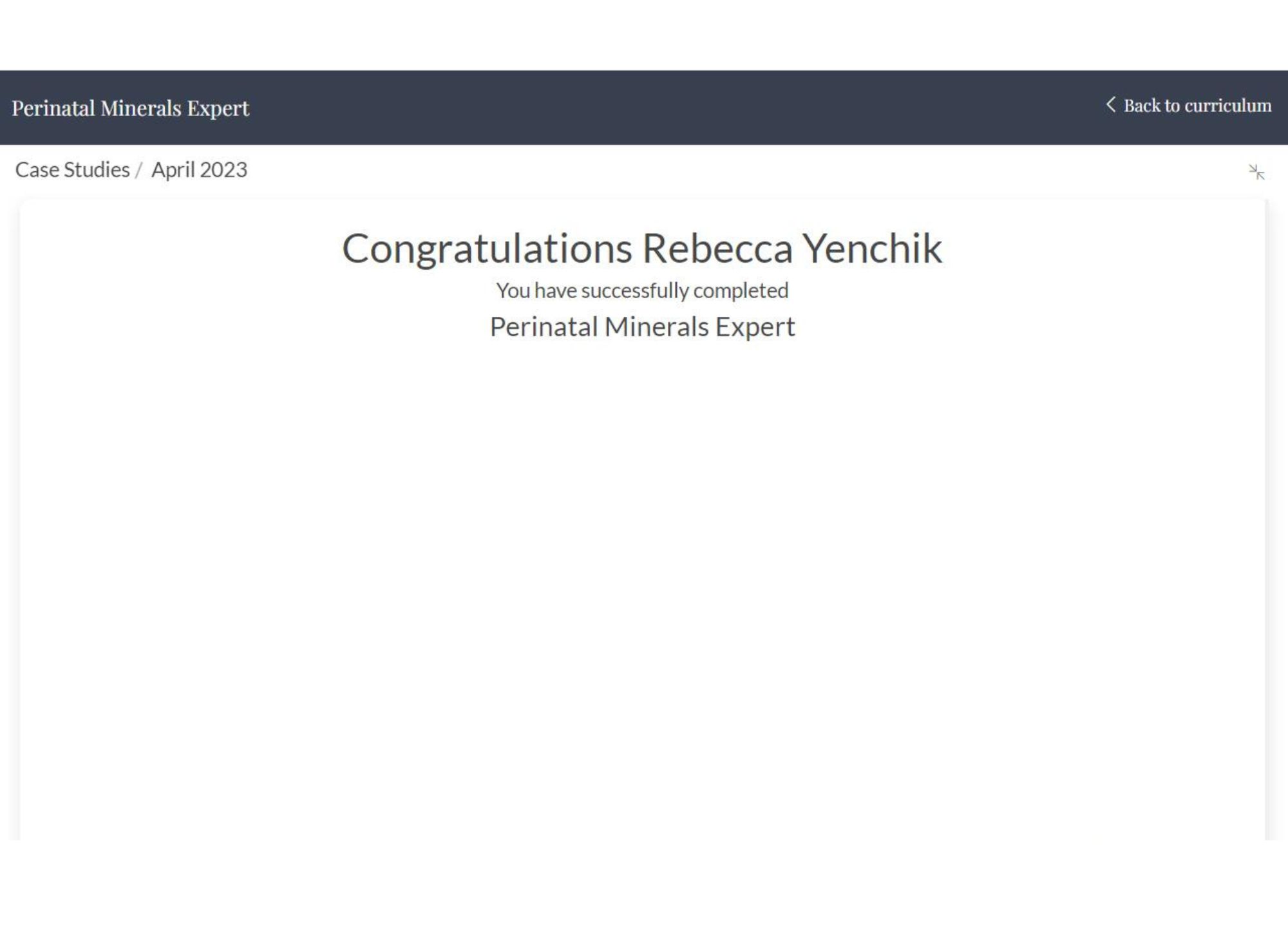The height and width of the screenshot is (937, 1288).
Task: Open the Case Studies breadcrumb
Action: pyautogui.click(x=72, y=170)
